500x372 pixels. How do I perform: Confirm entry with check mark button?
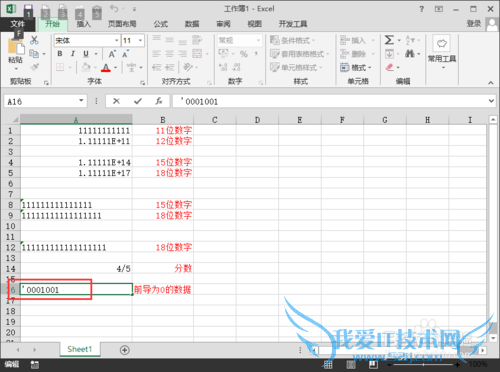tap(138, 101)
